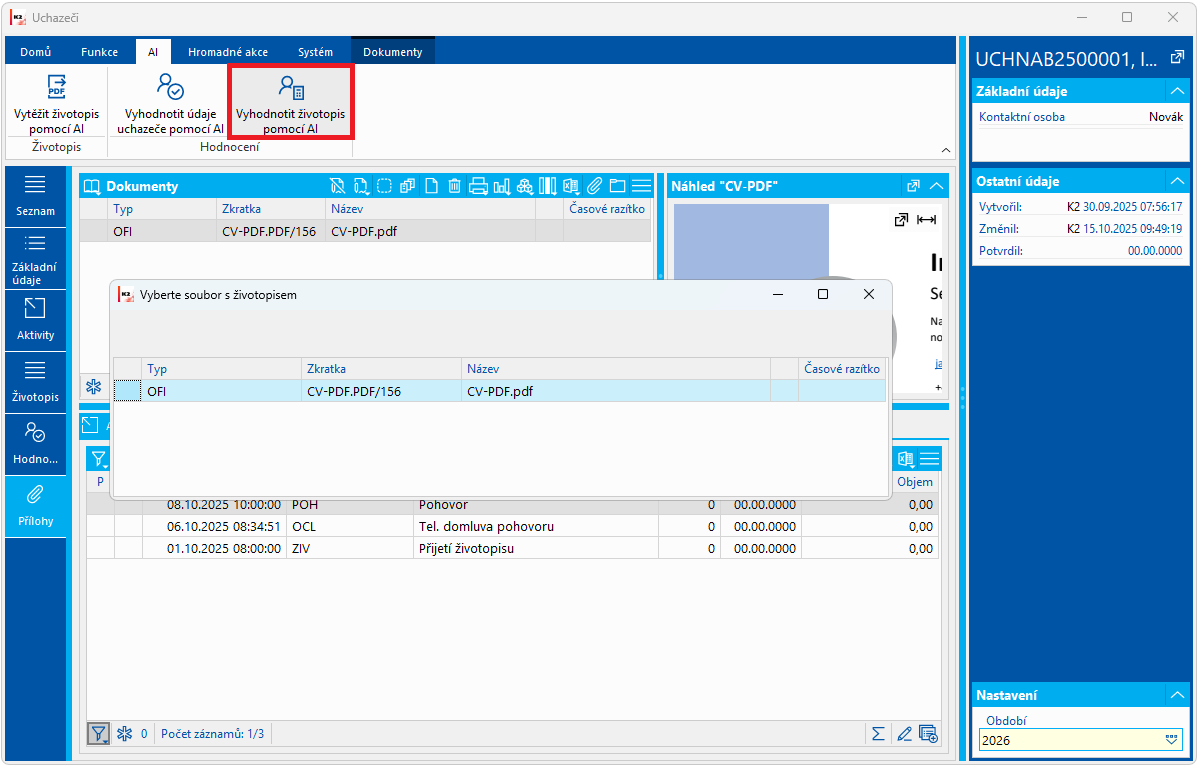This screenshot has height=767, width=1198.
Task: Toggle fit-width icon in CV-PDF preview
Action: (x=927, y=220)
